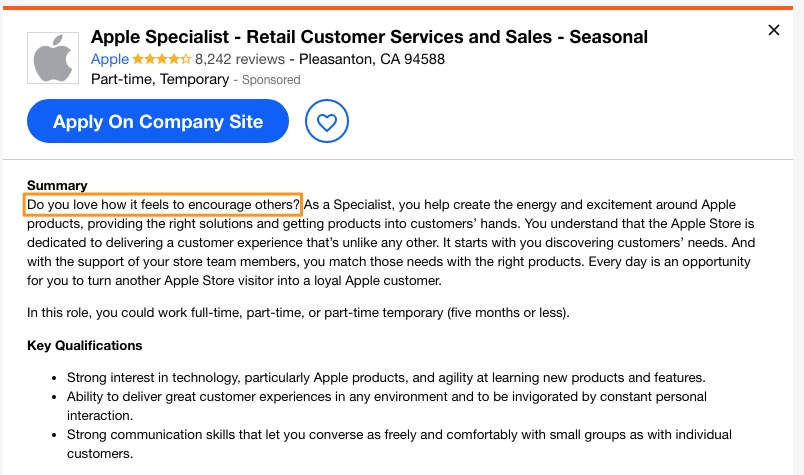
Task: Click the Key Qualifications heading
Action: coord(85,345)
